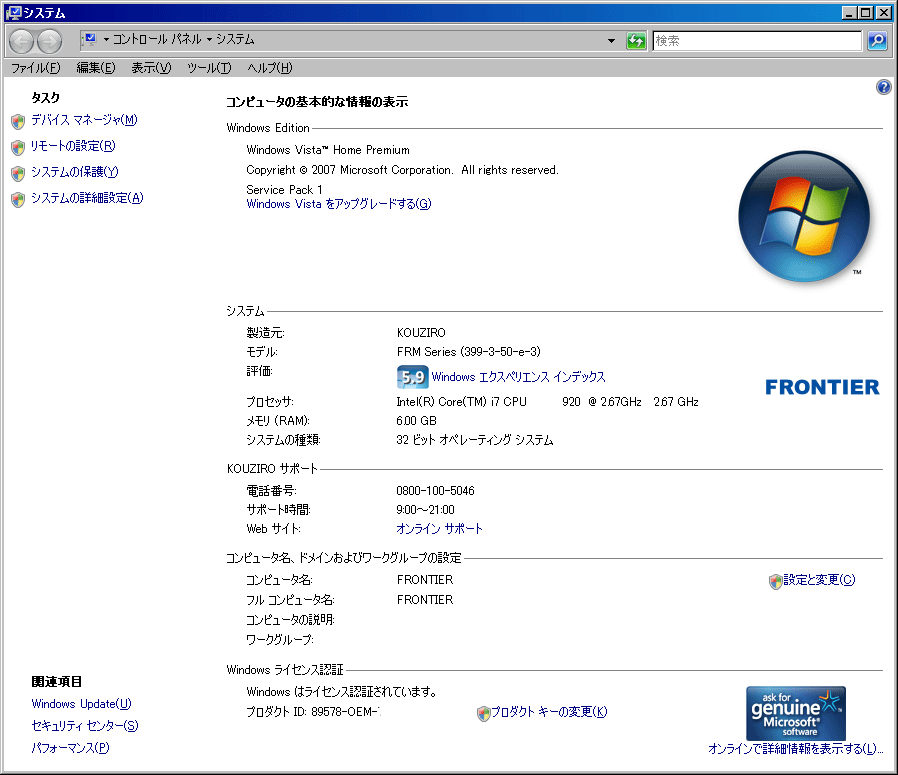This screenshot has width=898, height=775.
Task: Open the ファイル(F) menu
Action: 36,68
